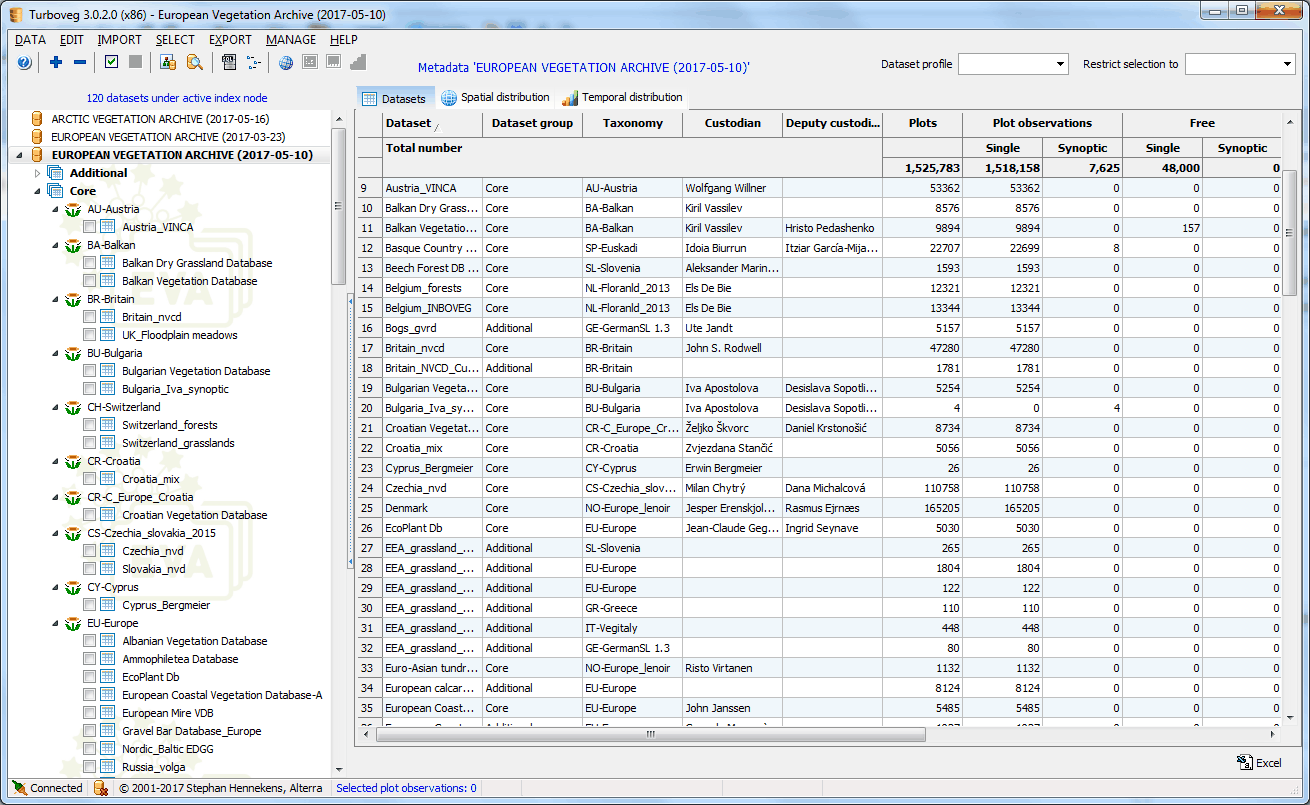Screen dimensions: 1310x805
Task: Enable the EcoPlant Db checkbox
Action: (x=90, y=677)
